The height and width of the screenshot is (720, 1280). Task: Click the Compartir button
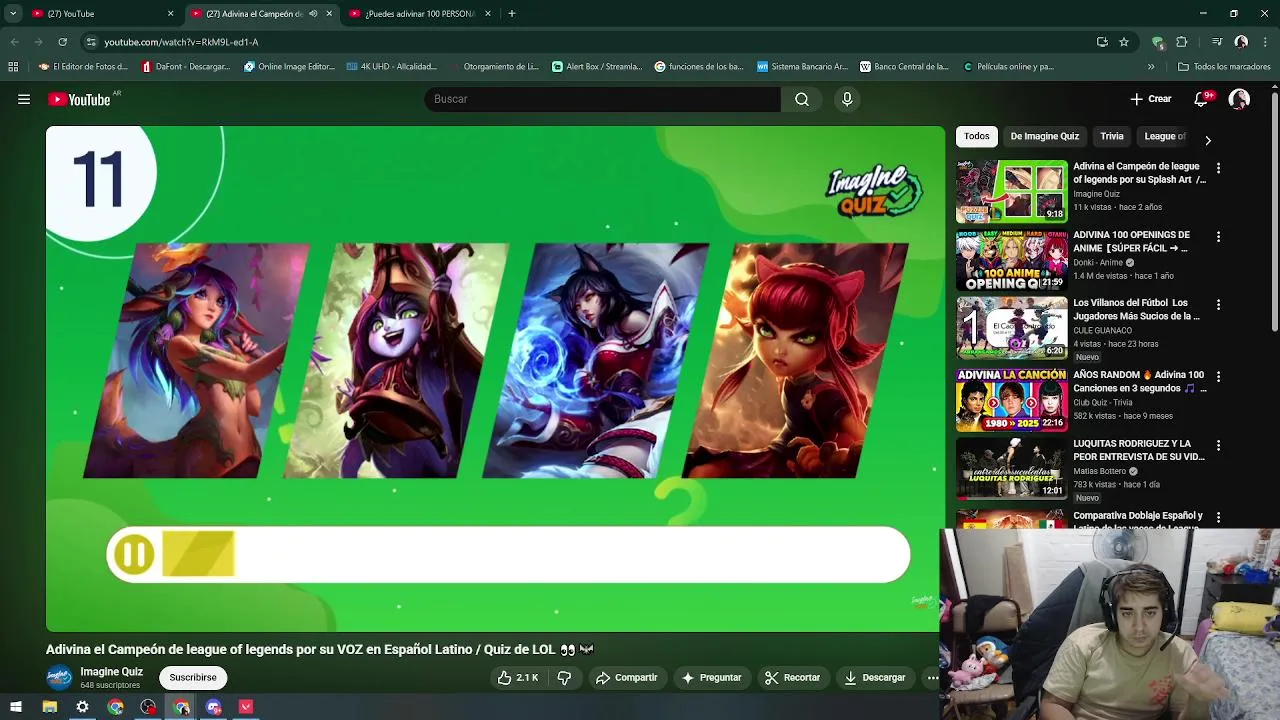click(x=627, y=677)
